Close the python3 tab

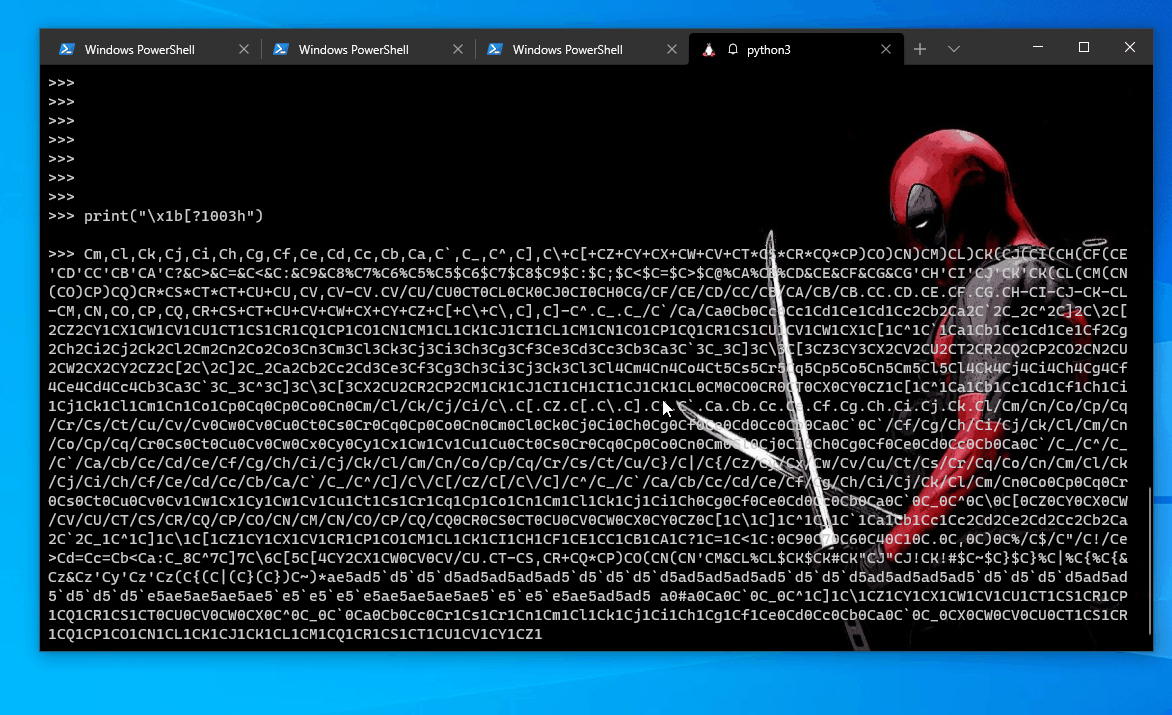(886, 49)
